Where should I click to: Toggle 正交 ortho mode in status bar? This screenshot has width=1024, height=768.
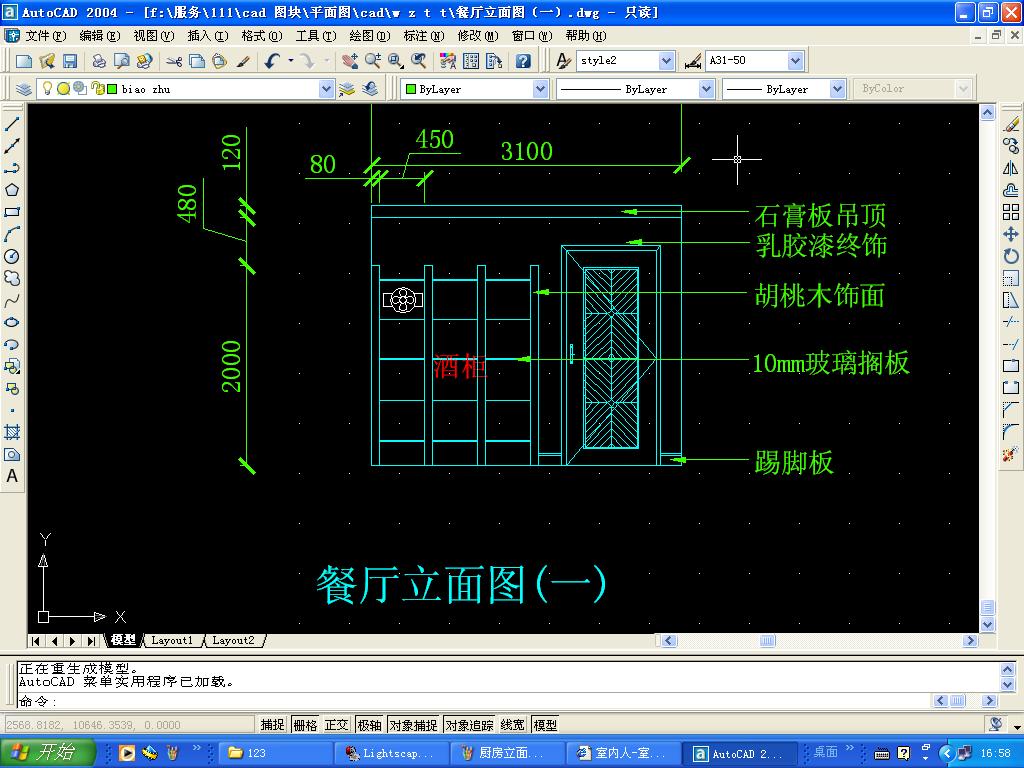point(336,725)
